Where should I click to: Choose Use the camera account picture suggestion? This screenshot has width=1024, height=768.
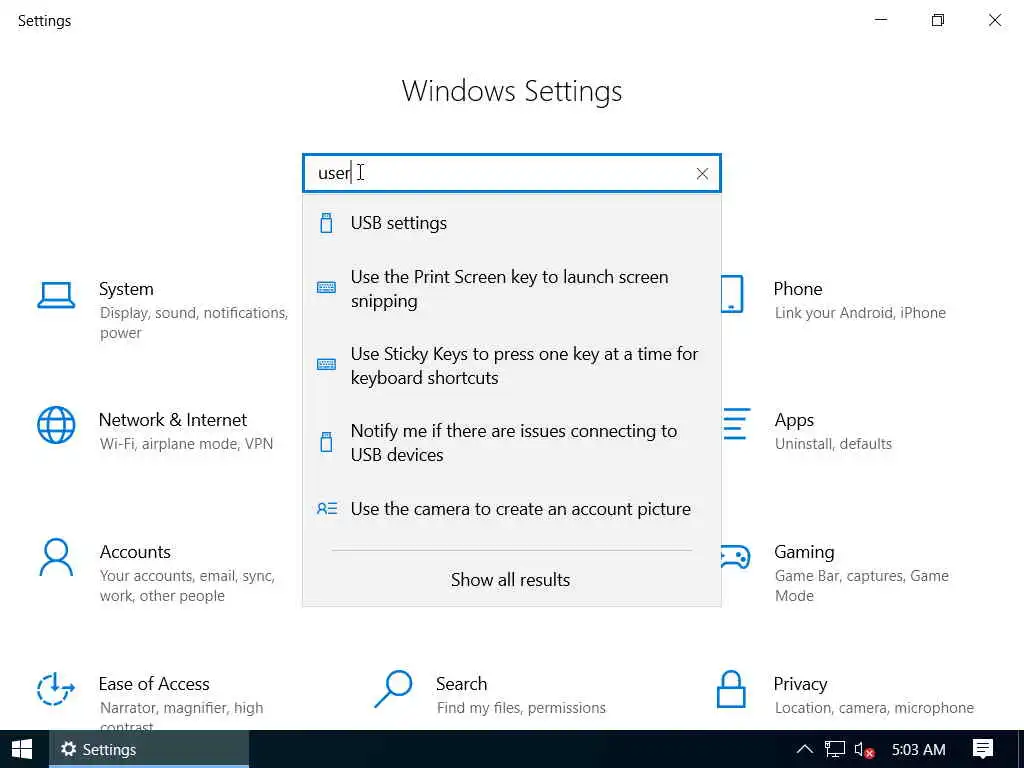point(512,509)
